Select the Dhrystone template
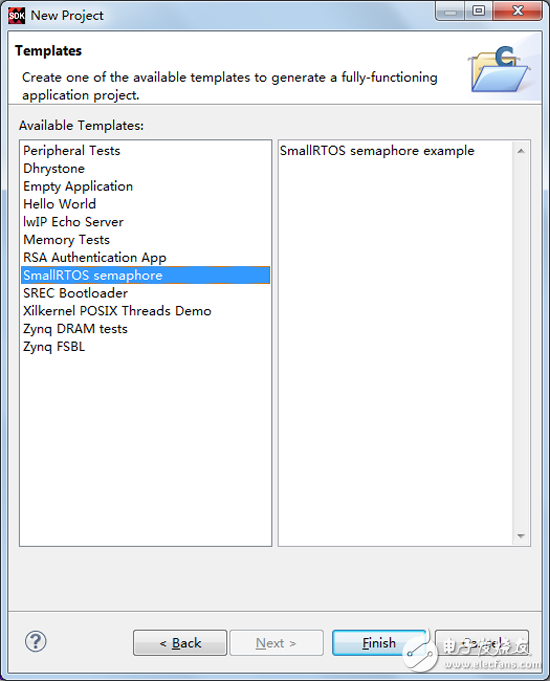550x681 pixels. coord(54,169)
